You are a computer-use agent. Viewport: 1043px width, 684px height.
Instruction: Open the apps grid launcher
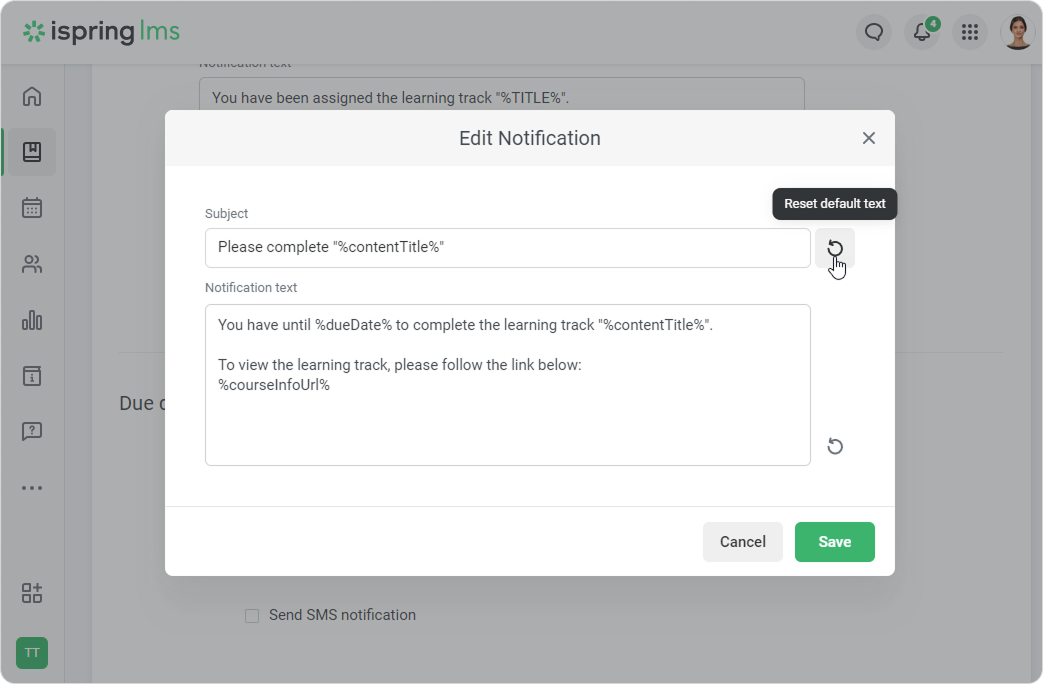969,32
